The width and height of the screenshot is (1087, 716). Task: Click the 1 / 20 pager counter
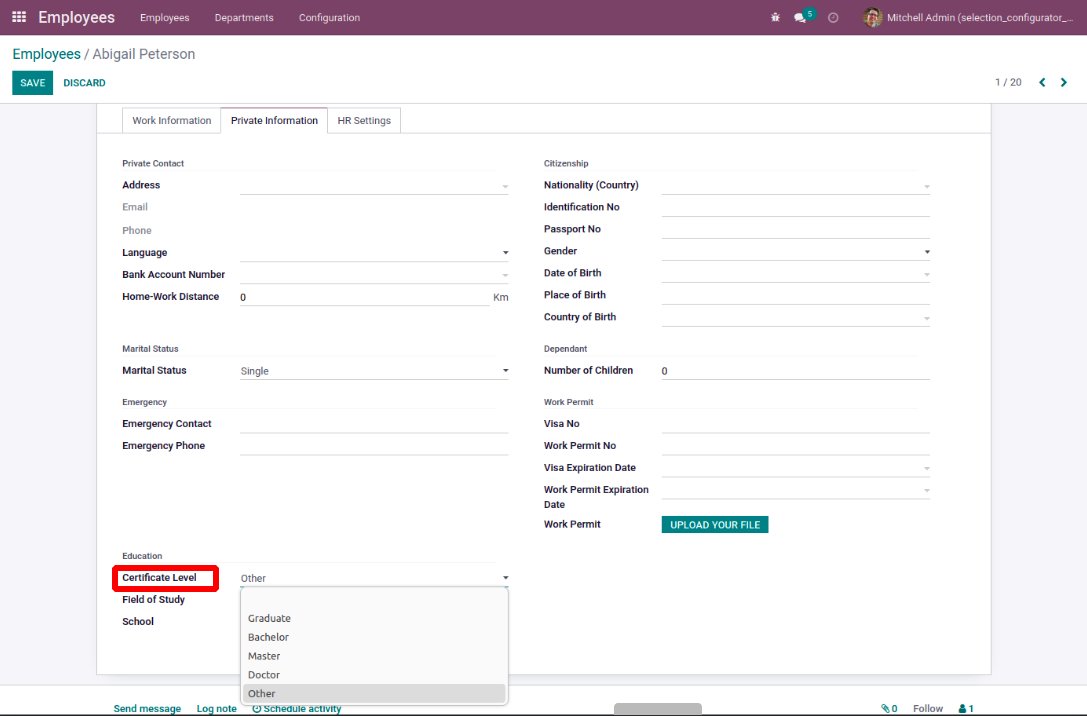pos(1008,82)
